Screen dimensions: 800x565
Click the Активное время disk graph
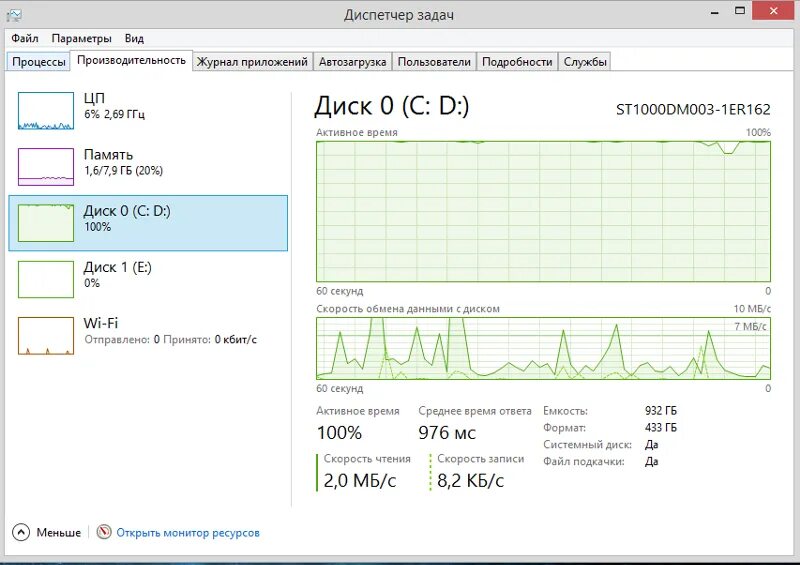543,211
